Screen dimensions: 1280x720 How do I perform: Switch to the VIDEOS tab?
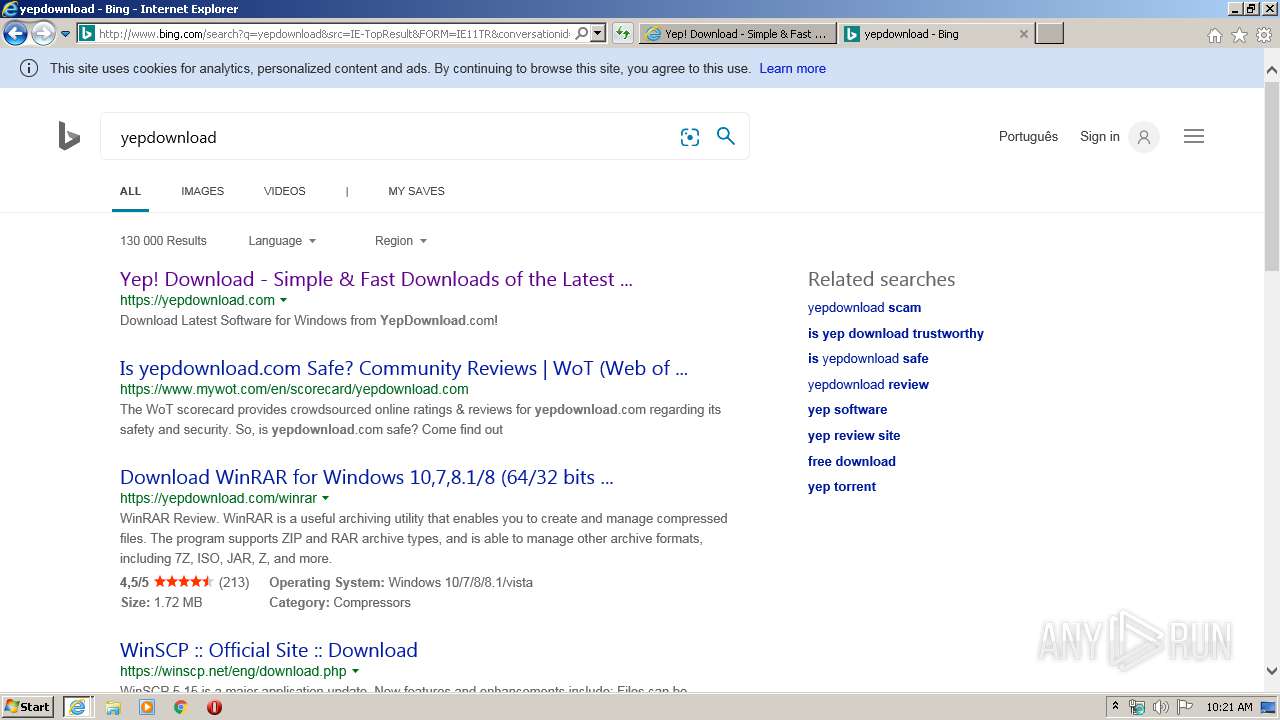[x=285, y=191]
